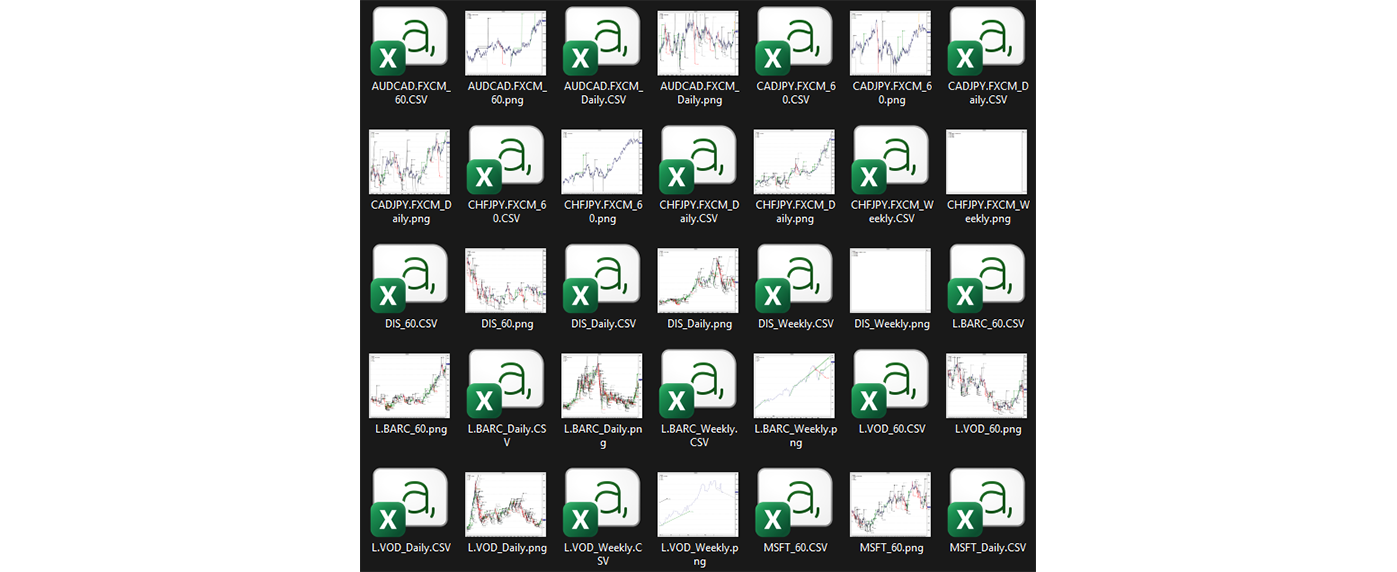
Task: Open the DIS_Daily.png chart thumbnail
Action: pyautogui.click(x=698, y=281)
